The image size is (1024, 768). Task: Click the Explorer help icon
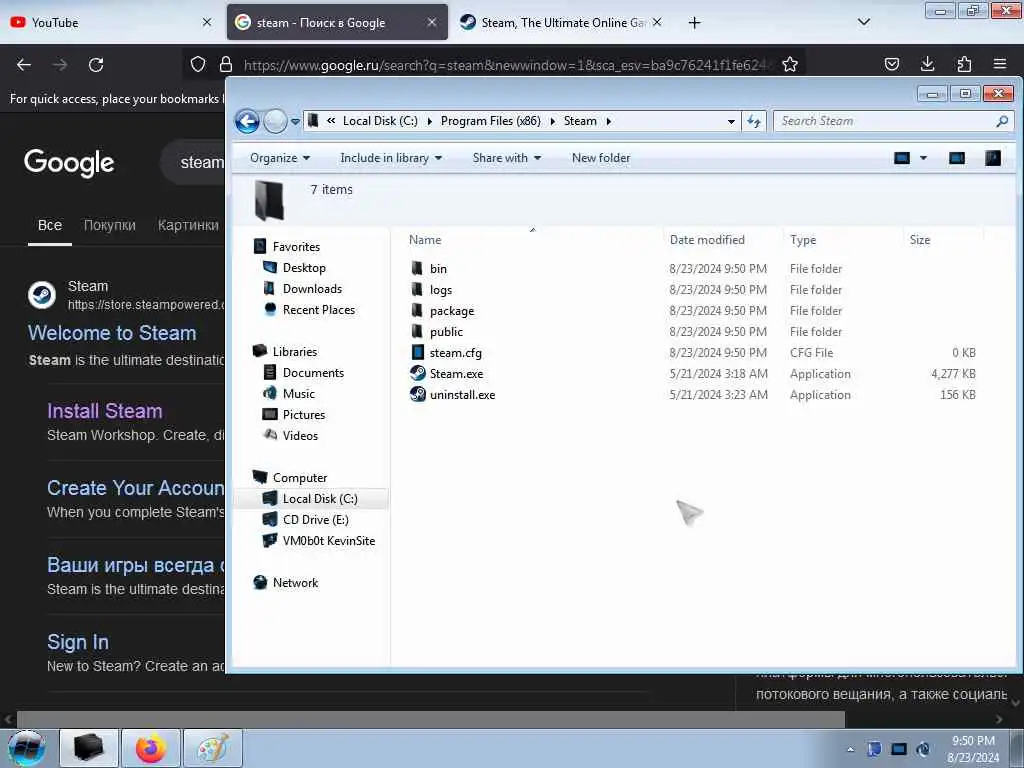pyautogui.click(x=993, y=158)
